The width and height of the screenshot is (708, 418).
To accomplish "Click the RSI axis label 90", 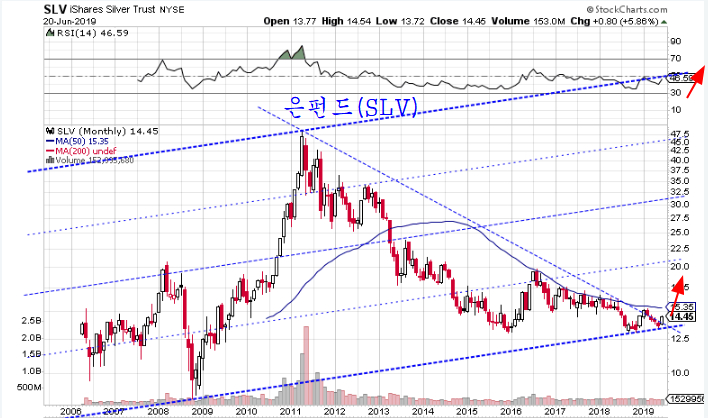I will tap(675, 41).
